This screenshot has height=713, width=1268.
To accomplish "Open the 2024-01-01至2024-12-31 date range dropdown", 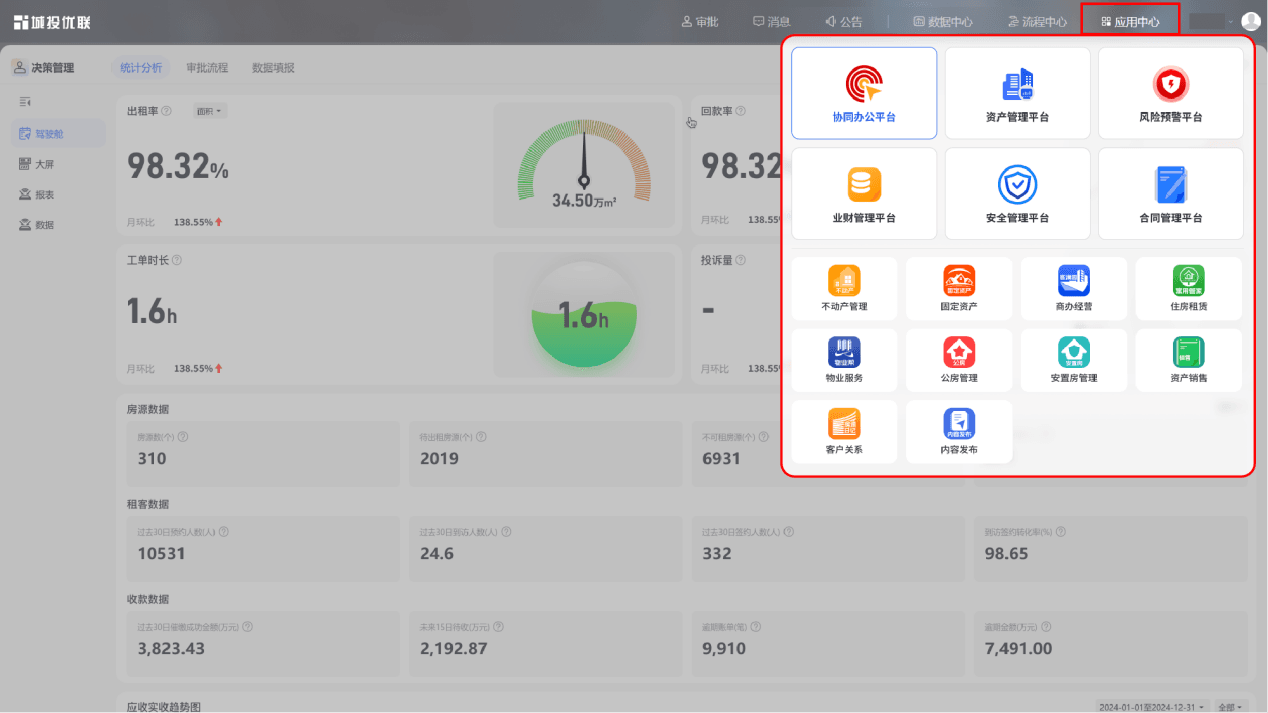I will tap(1152, 706).
